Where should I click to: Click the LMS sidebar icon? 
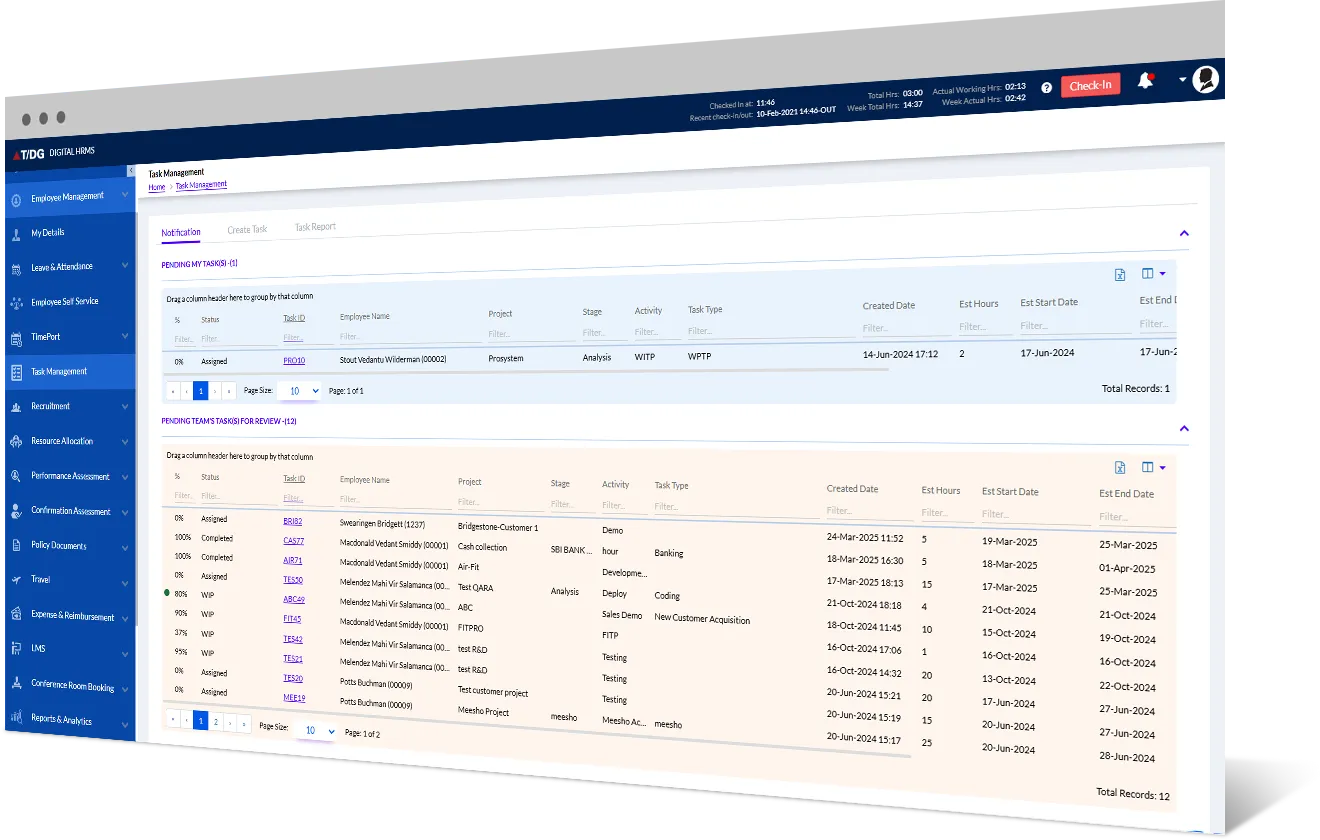coord(16,649)
